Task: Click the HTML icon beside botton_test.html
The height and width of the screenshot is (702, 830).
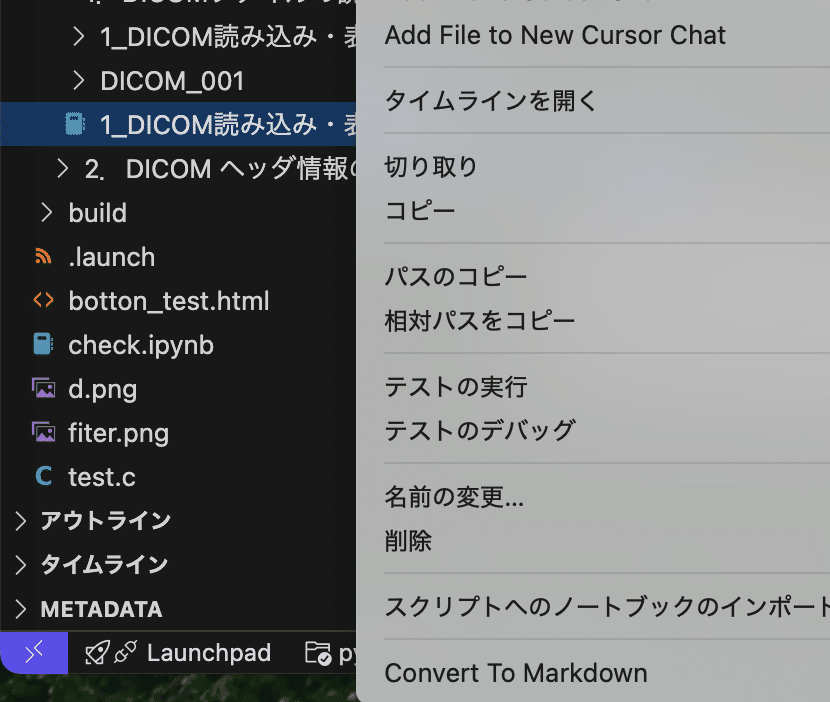Action: [42, 300]
